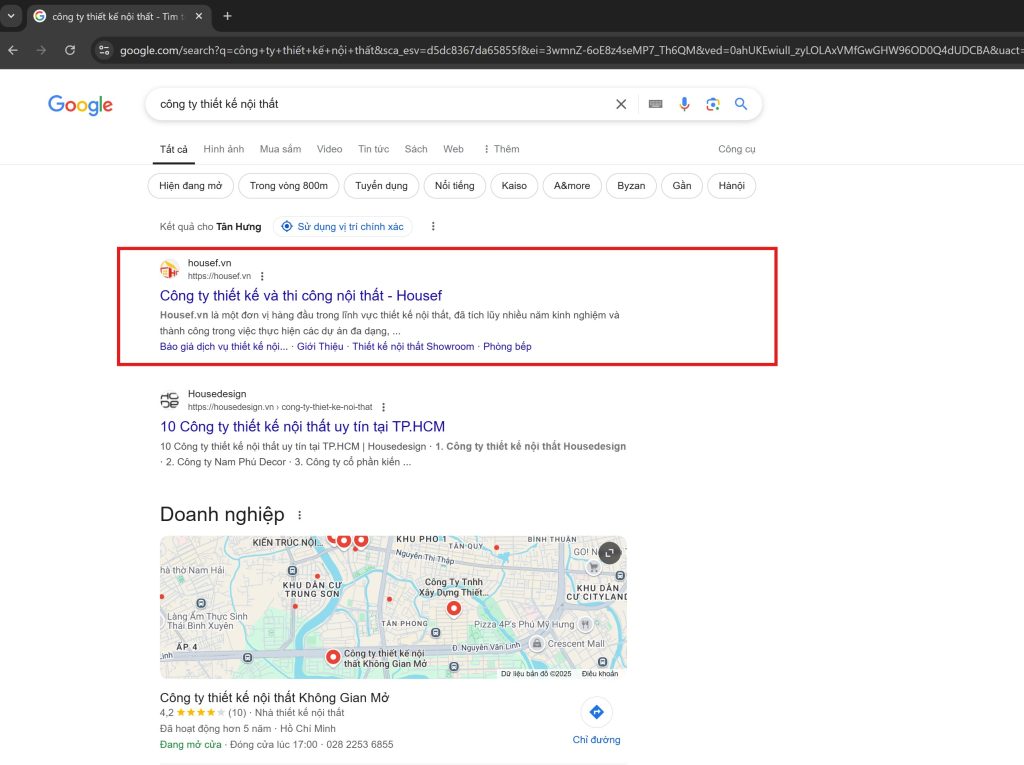Switch to the Web tab
This screenshot has width=1024, height=765.
coord(453,149)
